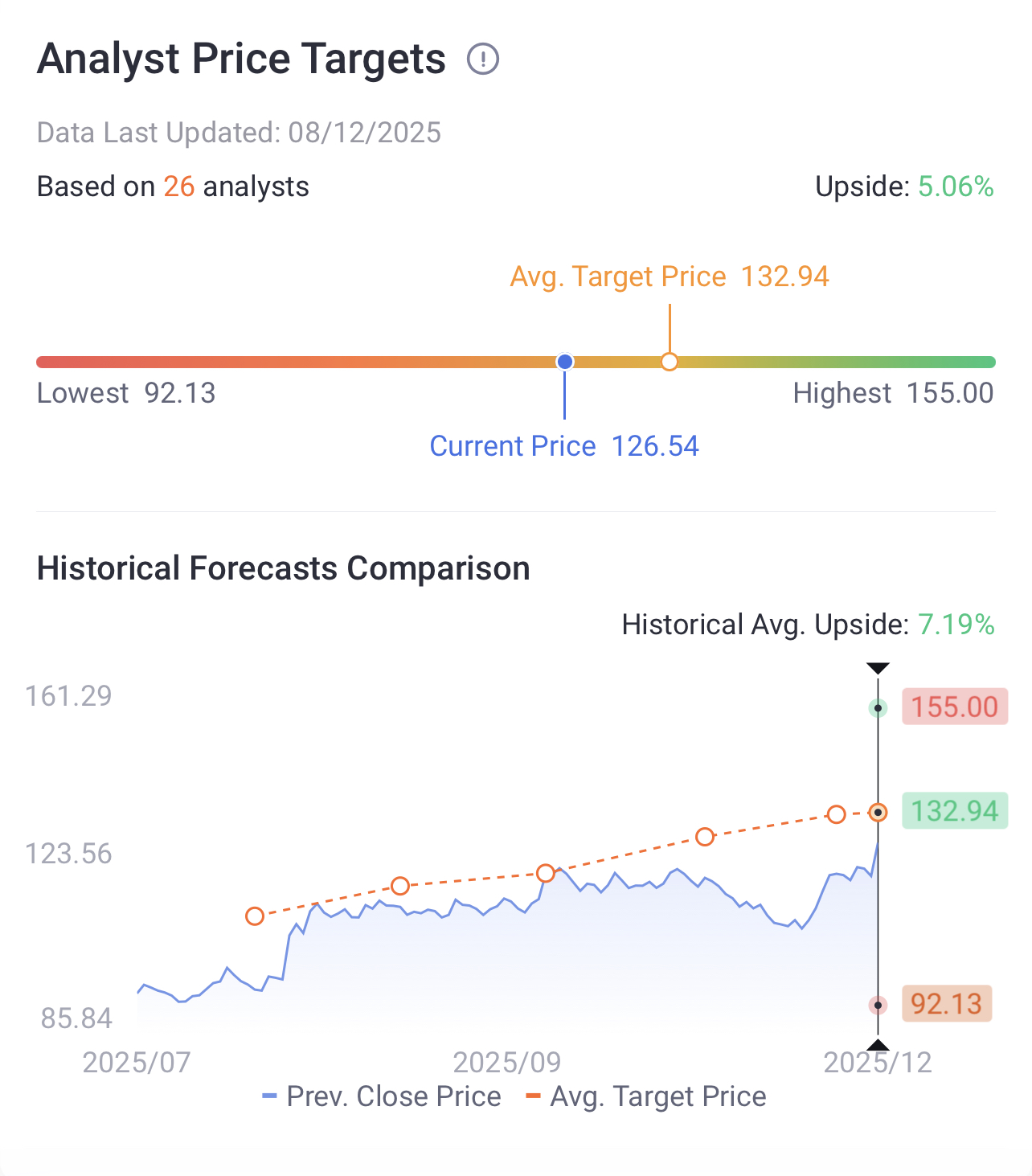The width and height of the screenshot is (1032, 1176).
Task: Click the top black triangle chart cursor
Action: point(878,669)
